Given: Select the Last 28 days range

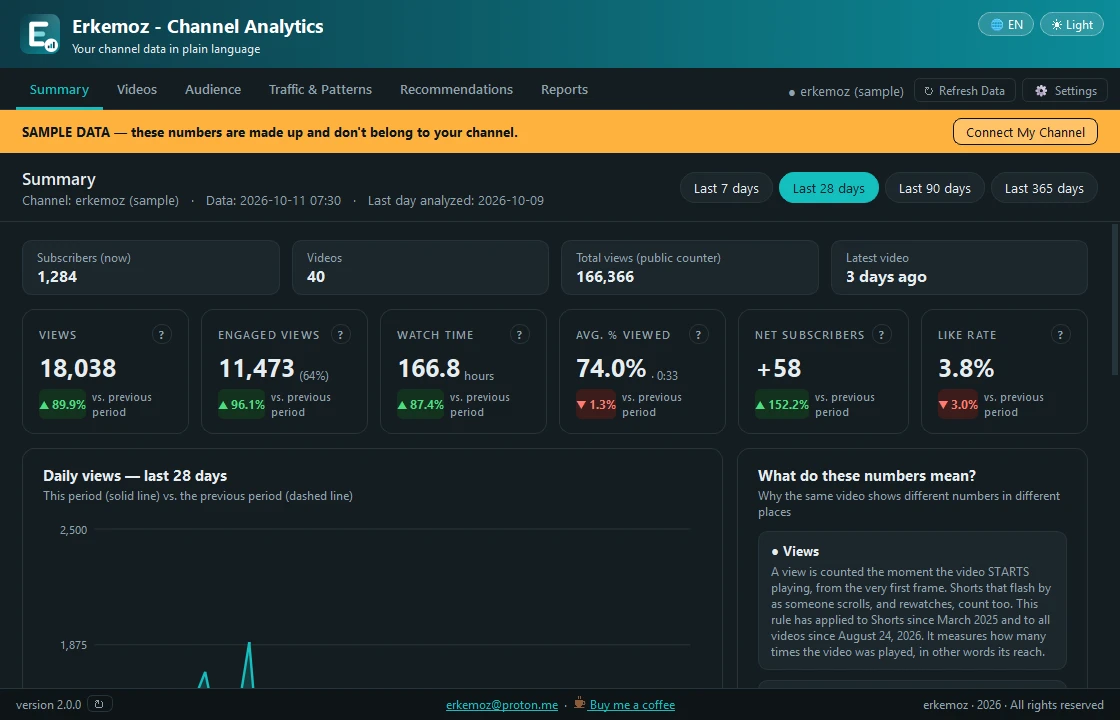Looking at the screenshot, I should pos(829,188).
